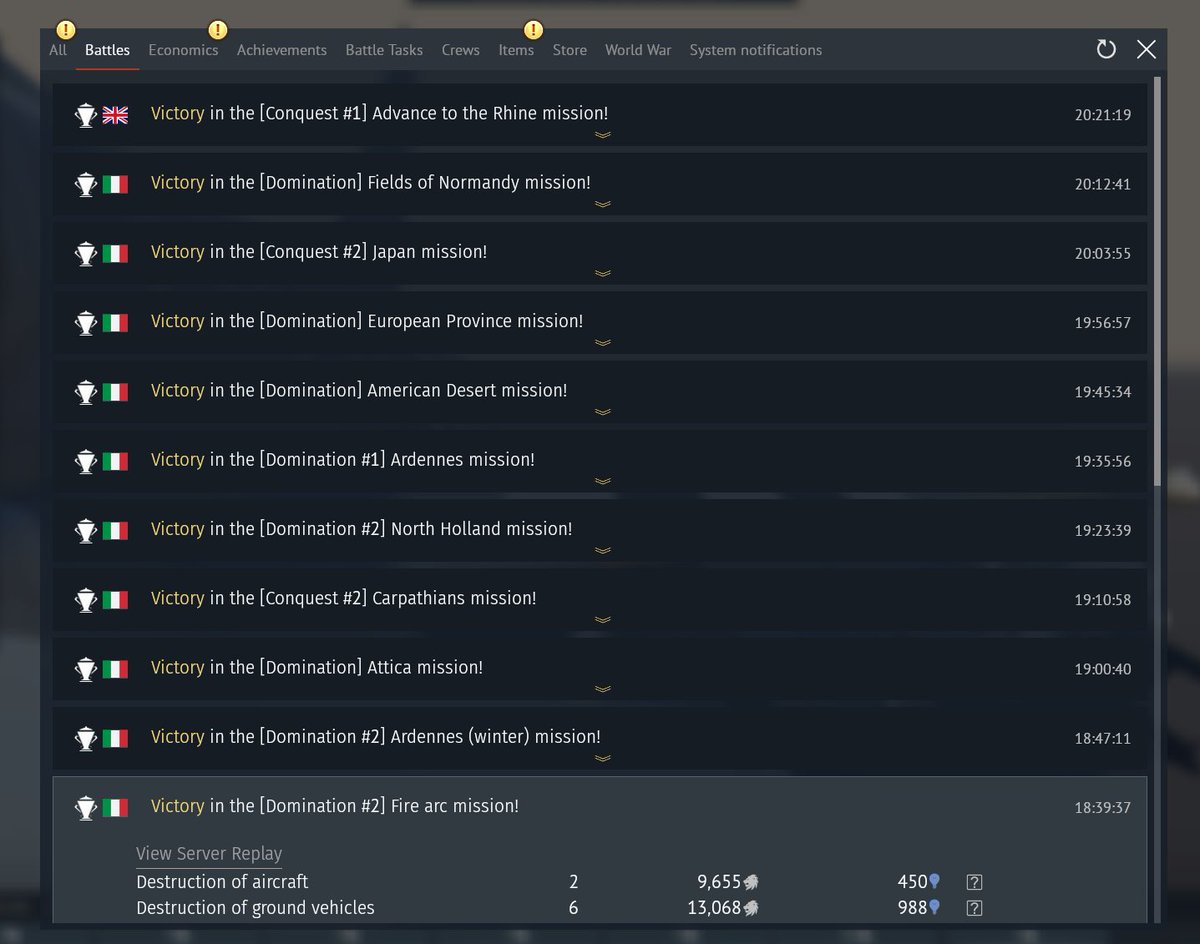Click the British flag on Rhine entry
This screenshot has width=1200, height=944.
pos(115,115)
